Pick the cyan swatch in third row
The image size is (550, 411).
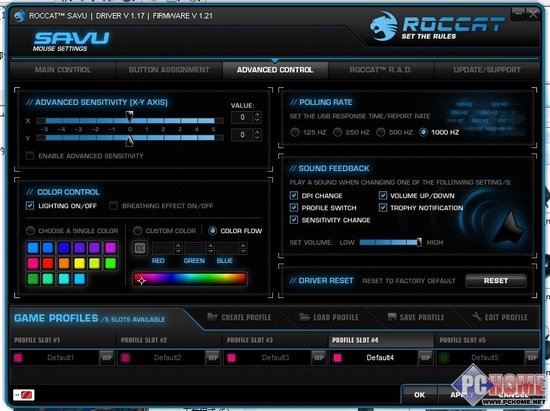pos(64,279)
